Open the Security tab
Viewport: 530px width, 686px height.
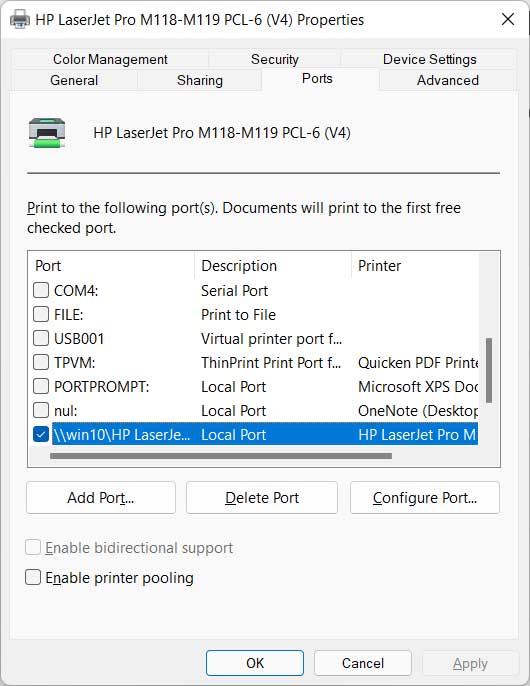275,59
